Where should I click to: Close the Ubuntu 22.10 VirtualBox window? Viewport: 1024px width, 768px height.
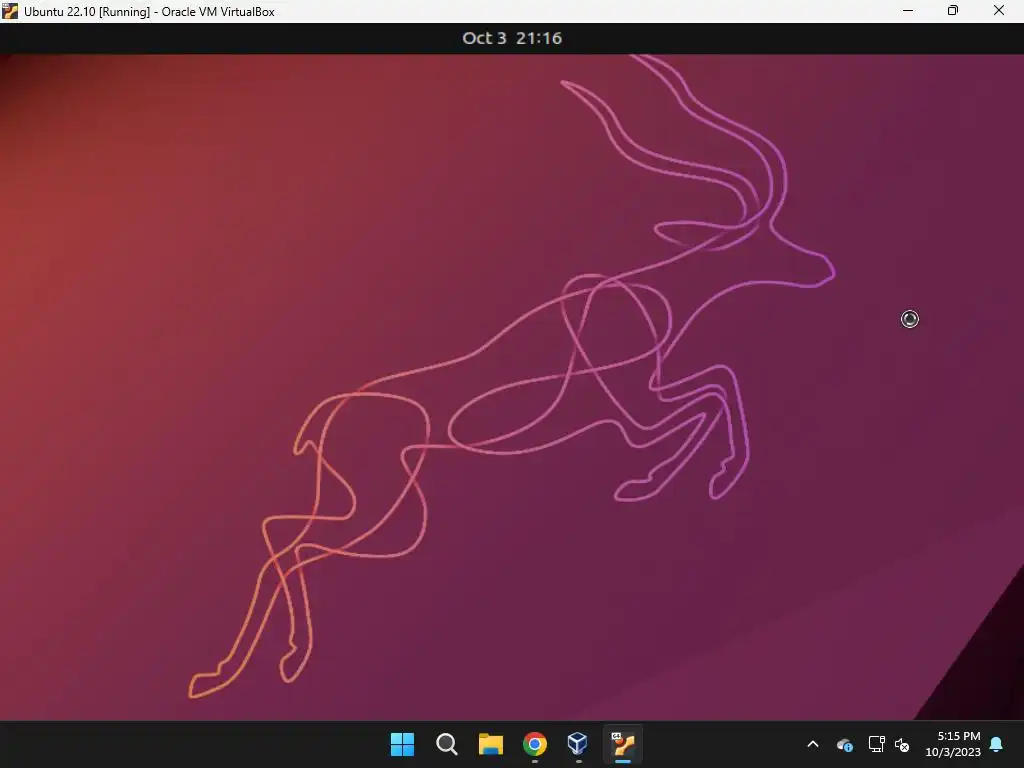point(999,11)
